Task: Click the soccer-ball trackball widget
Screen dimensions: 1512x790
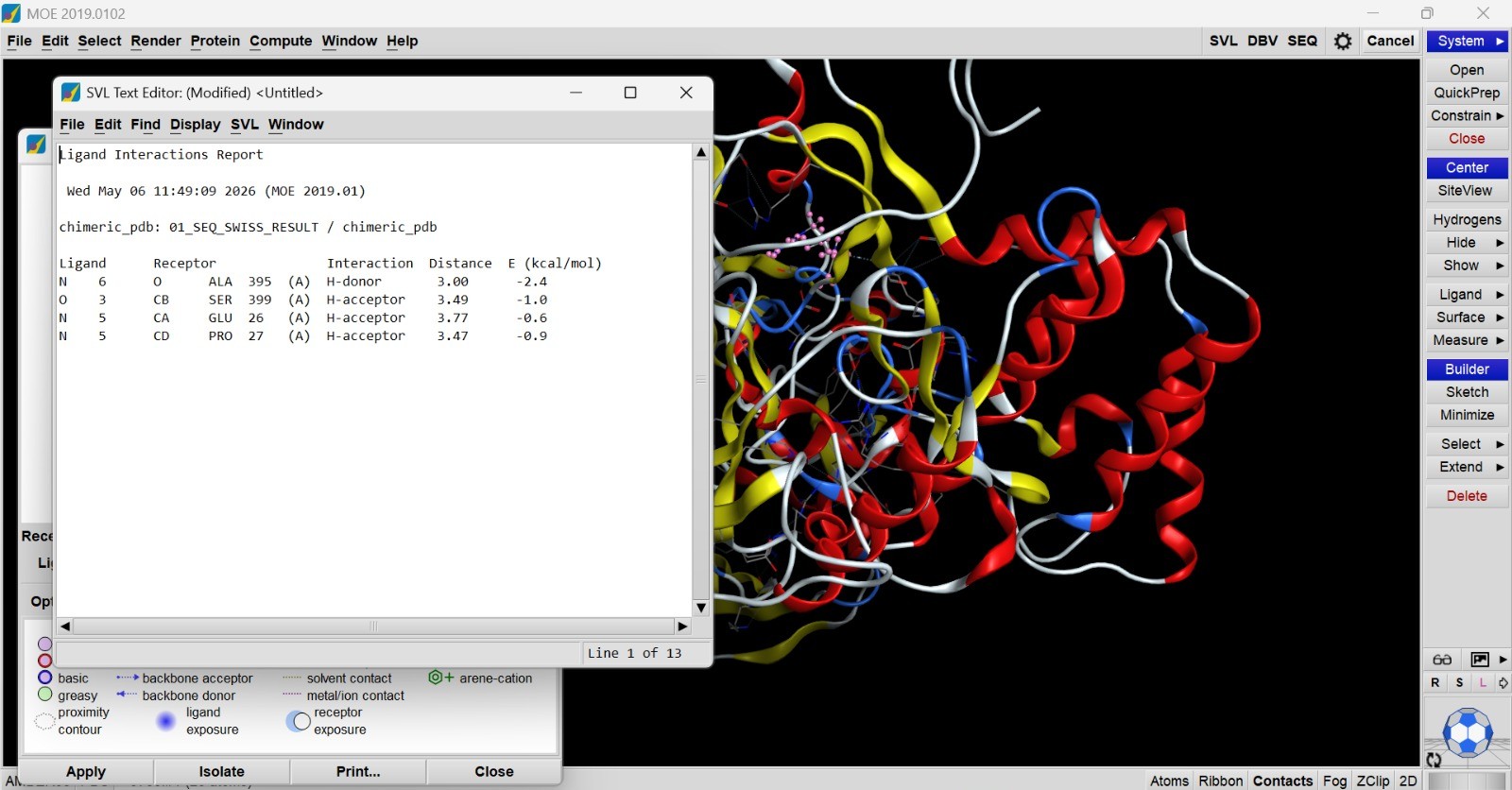Action: pos(1468,732)
